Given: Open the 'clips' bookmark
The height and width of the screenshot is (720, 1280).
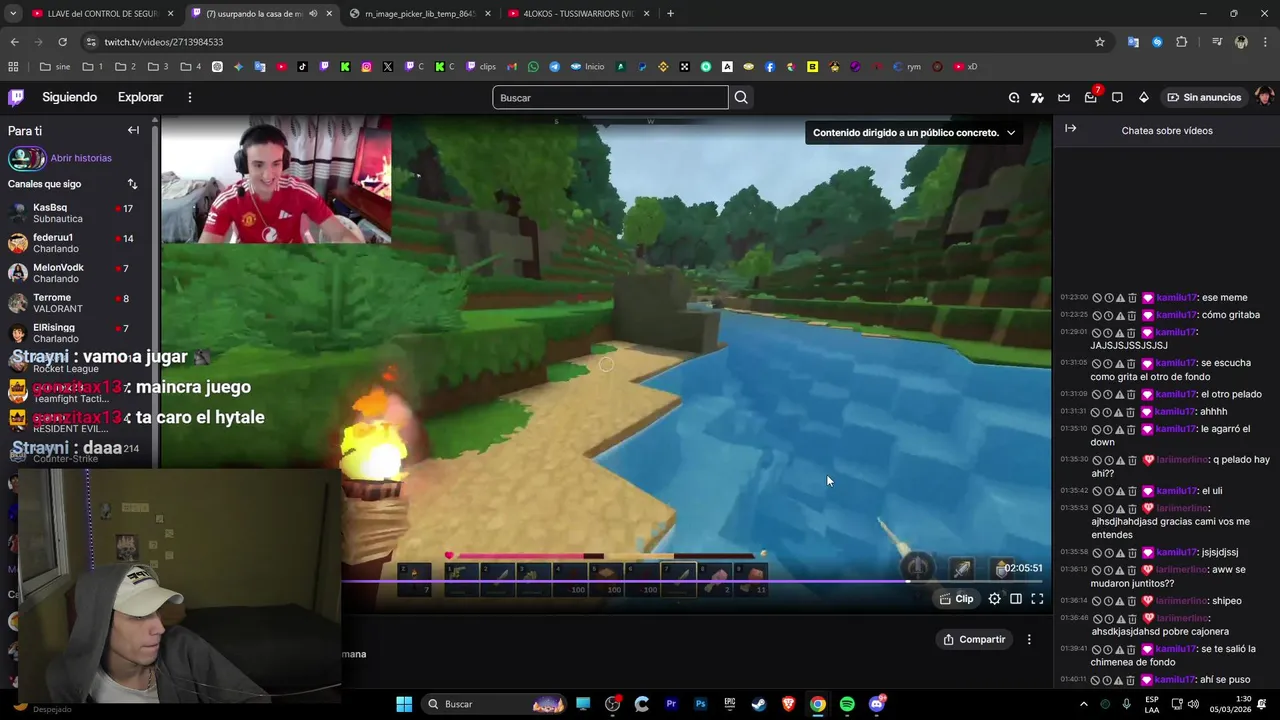Looking at the screenshot, I should tap(480, 67).
